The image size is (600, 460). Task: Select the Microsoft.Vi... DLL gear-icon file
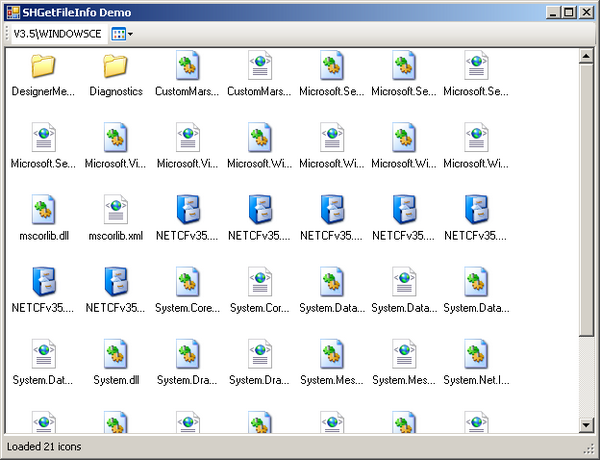[x=116, y=147]
